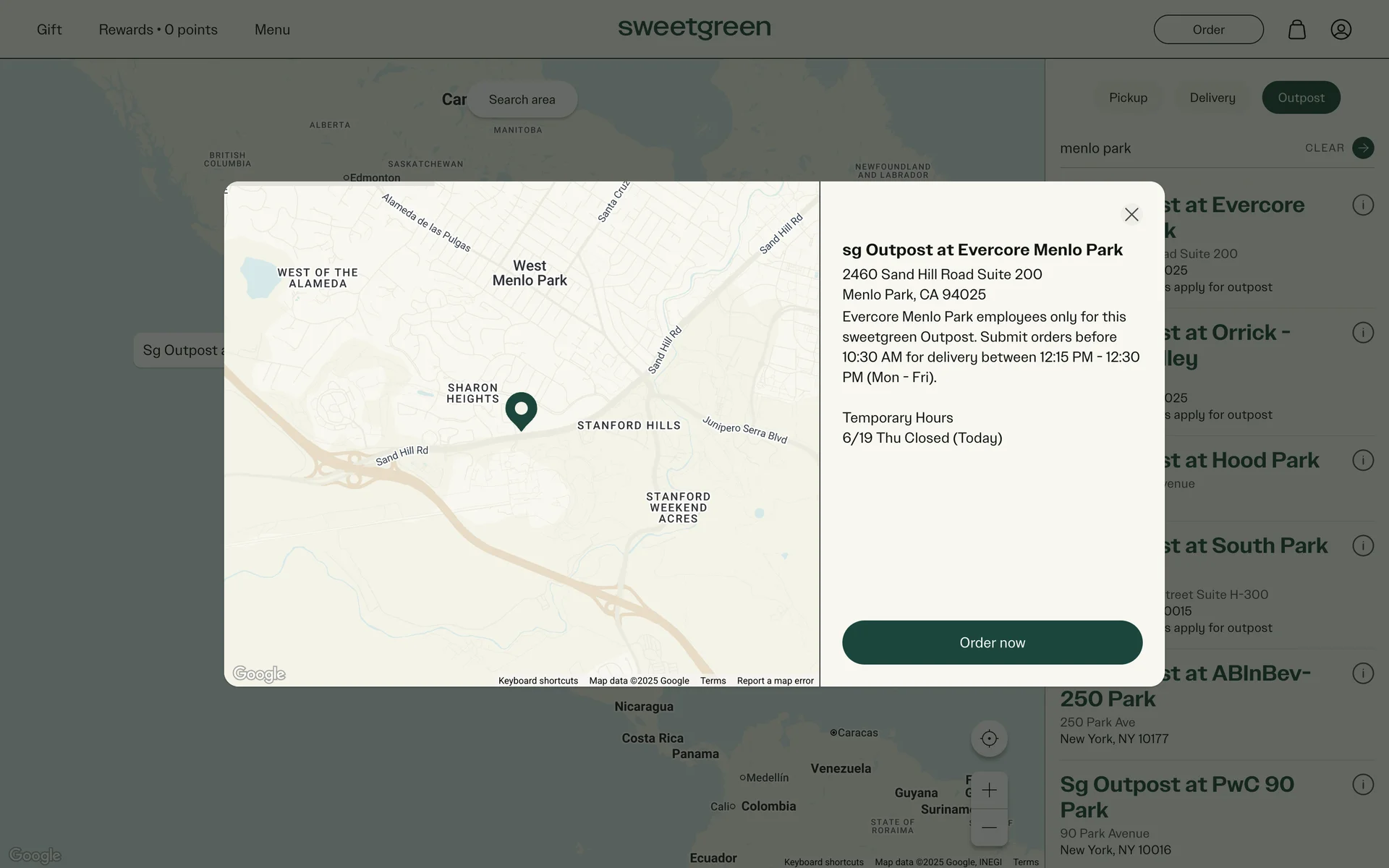Open the user account profile icon
1389x868 pixels.
click(x=1341, y=30)
